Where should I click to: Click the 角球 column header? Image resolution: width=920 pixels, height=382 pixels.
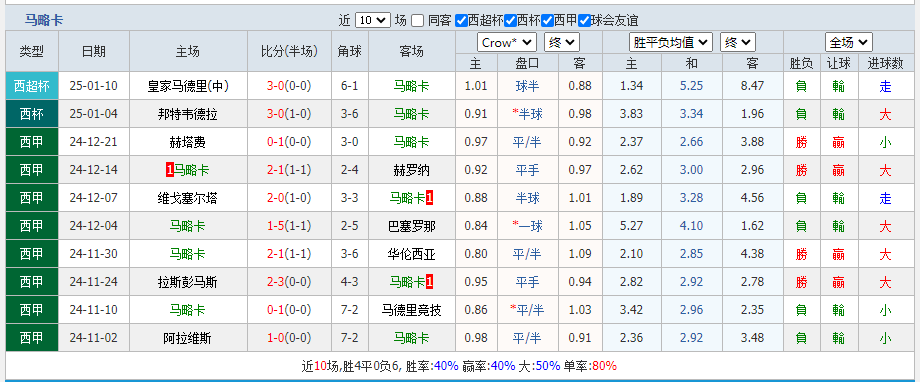point(350,51)
